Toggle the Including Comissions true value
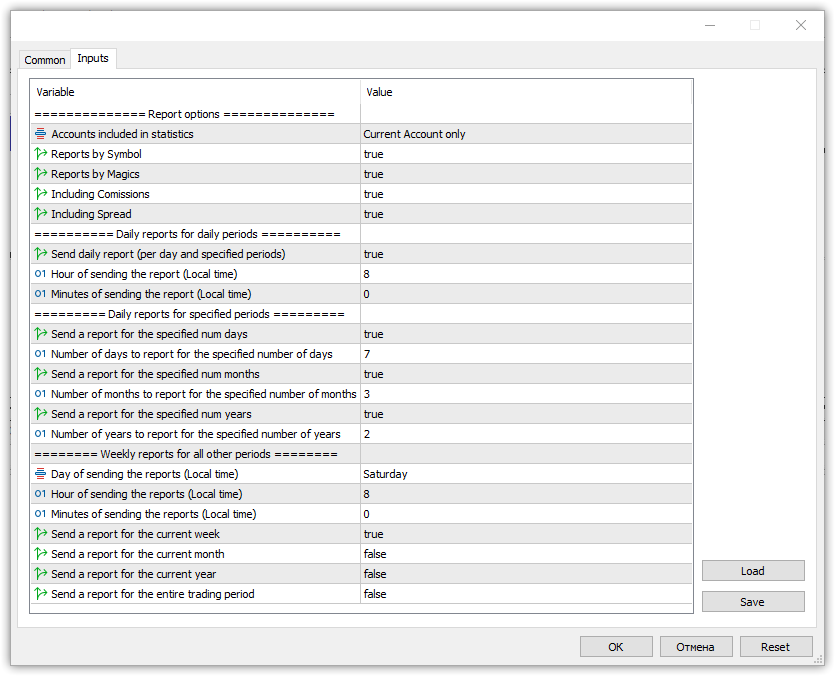The height and width of the screenshot is (676, 835). 525,194
